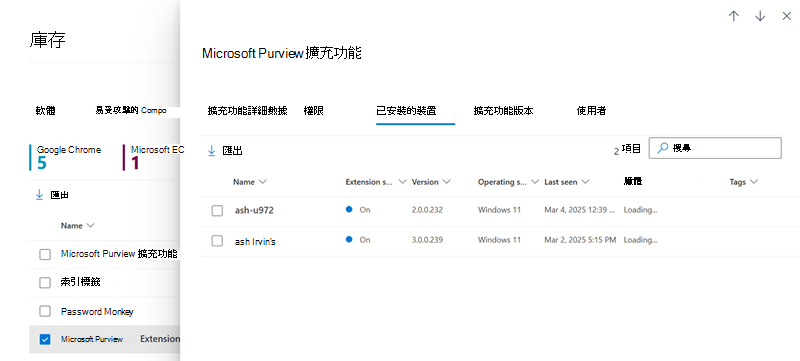800x361 pixels.
Task: Open the 擴充功能版本 tab
Action: click(x=504, y=111)
